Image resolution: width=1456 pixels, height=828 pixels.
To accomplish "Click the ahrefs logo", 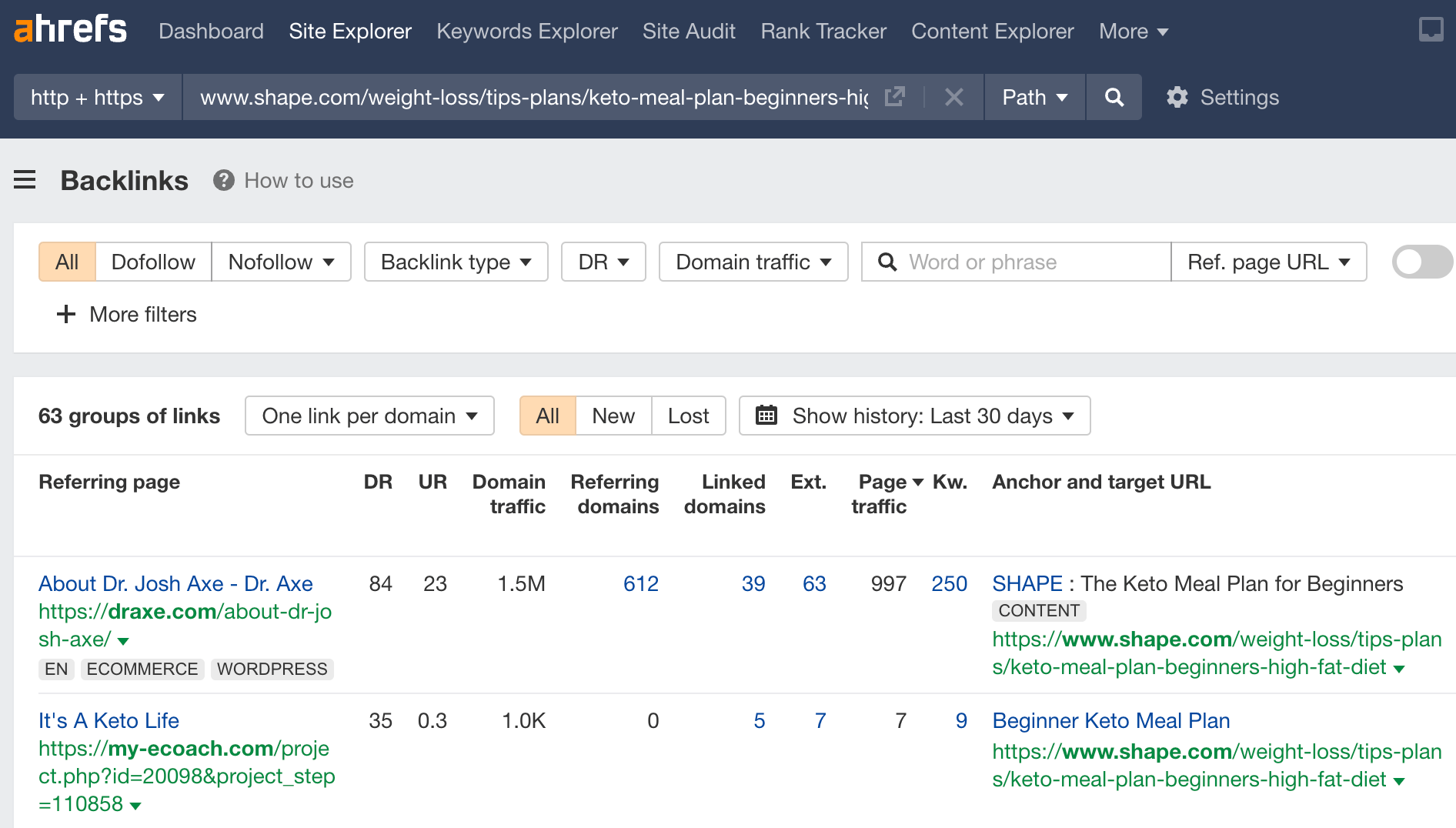I will point(71,29).
